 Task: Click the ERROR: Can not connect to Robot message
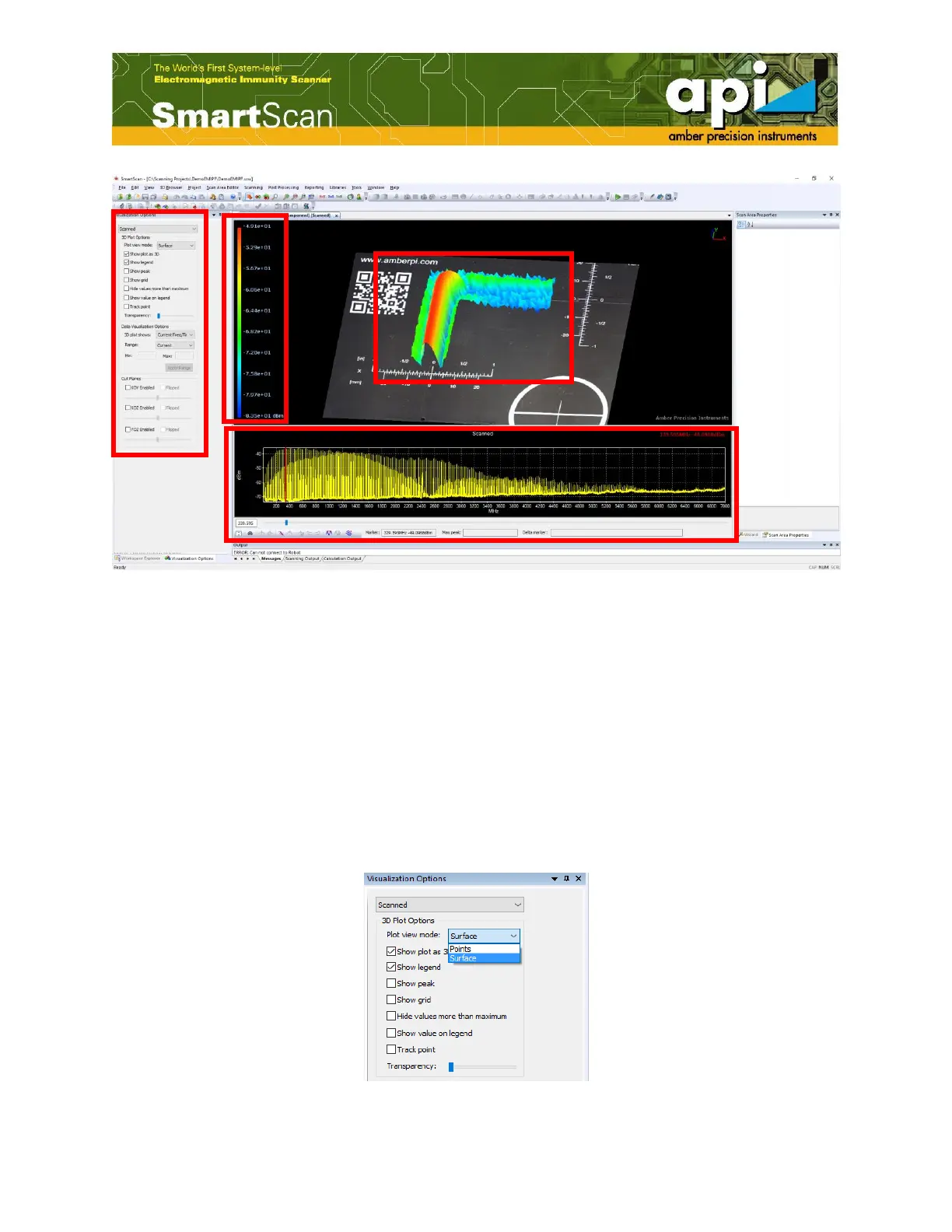[x=267, y=552]
